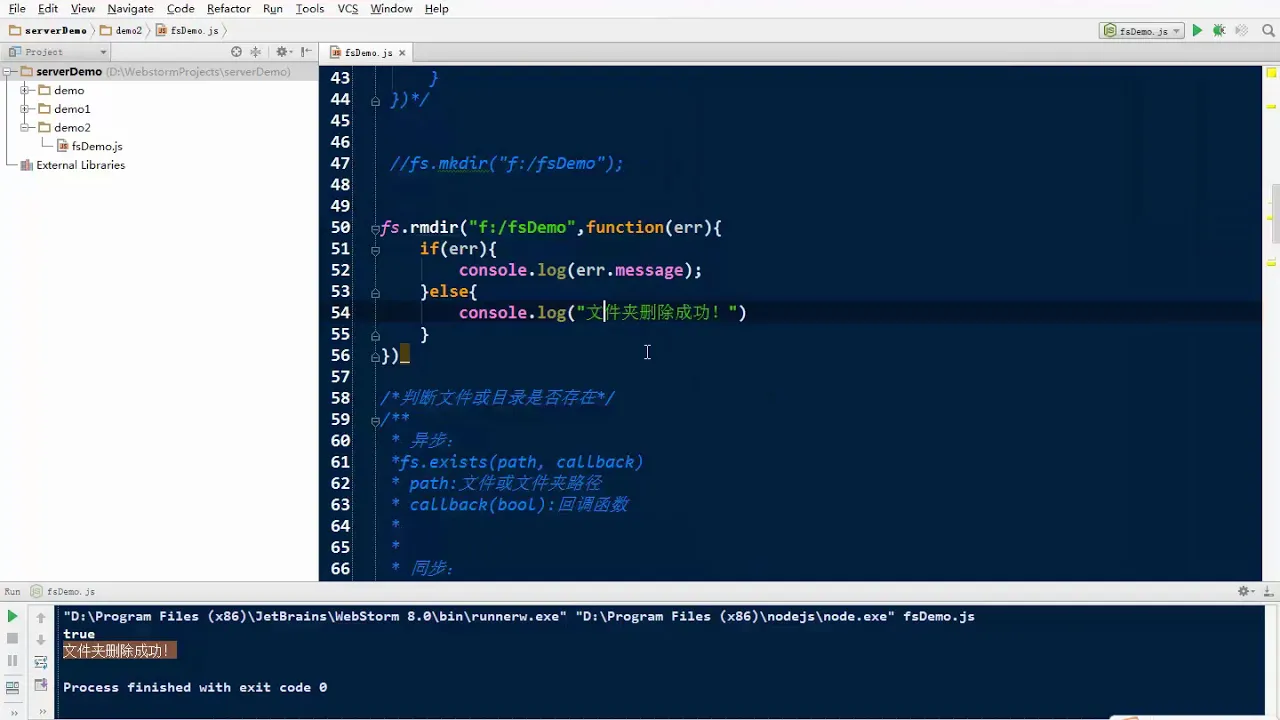This screenshot has height=720, width=1280.
Task: Click line number 58 in the gutter
Action: click(340, 398)
